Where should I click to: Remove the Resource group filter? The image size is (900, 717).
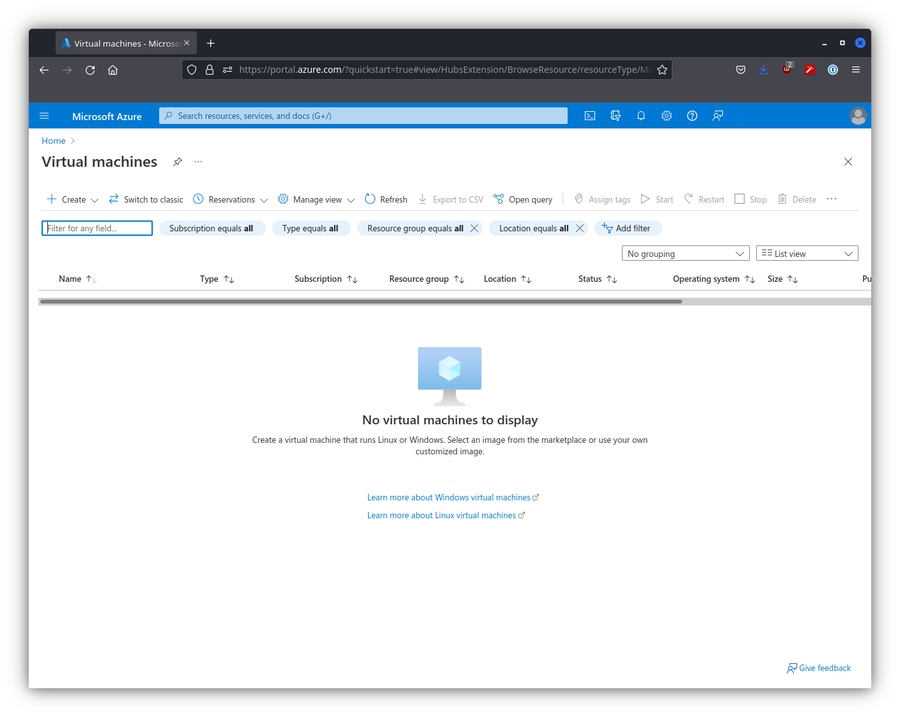pyautogui.click(x=474, y=228)
